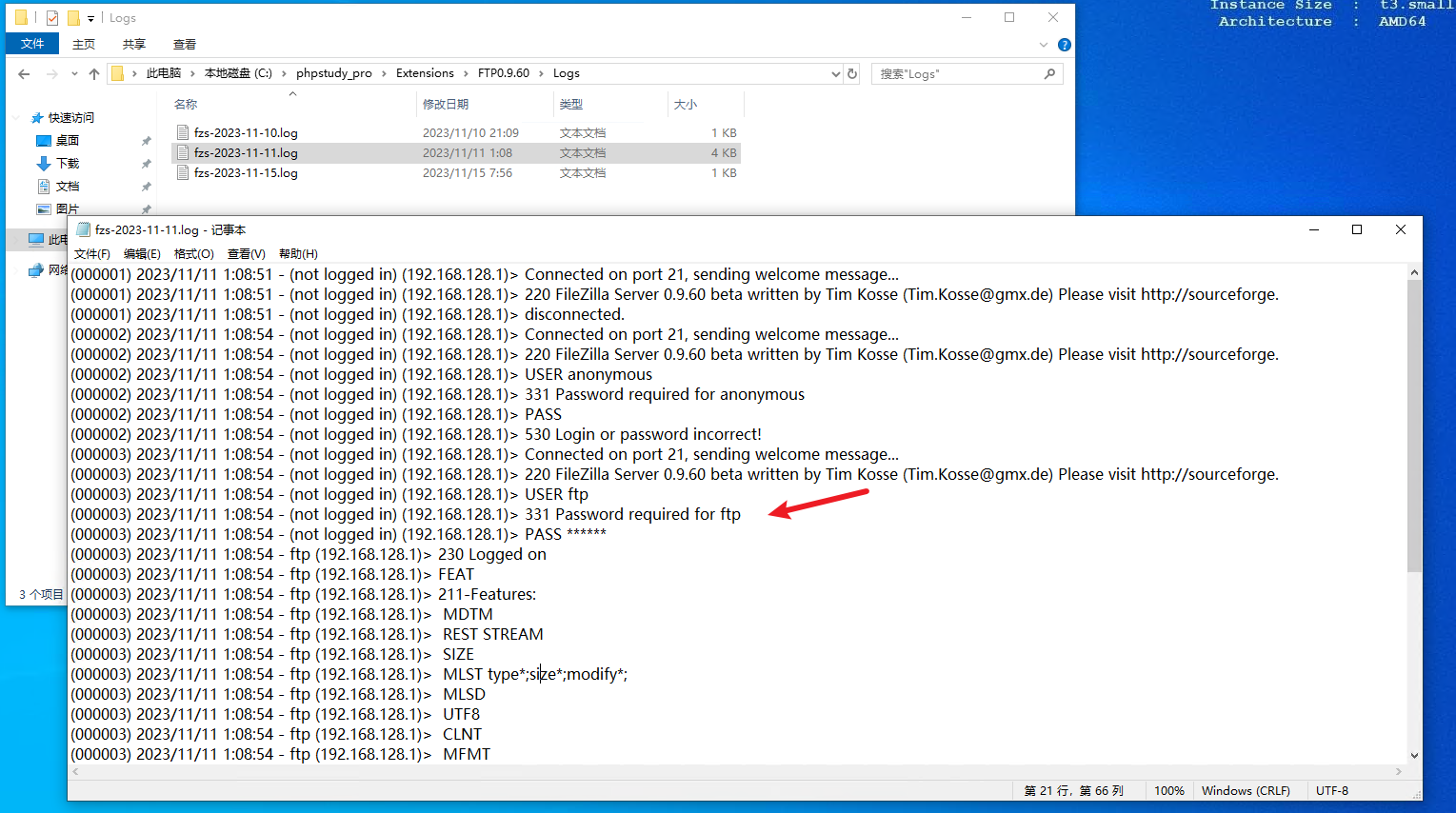The image size is (1456, 813).
Task: Click the text file icon of fzs-2023-11-15.log
Action: pos(183,173)
